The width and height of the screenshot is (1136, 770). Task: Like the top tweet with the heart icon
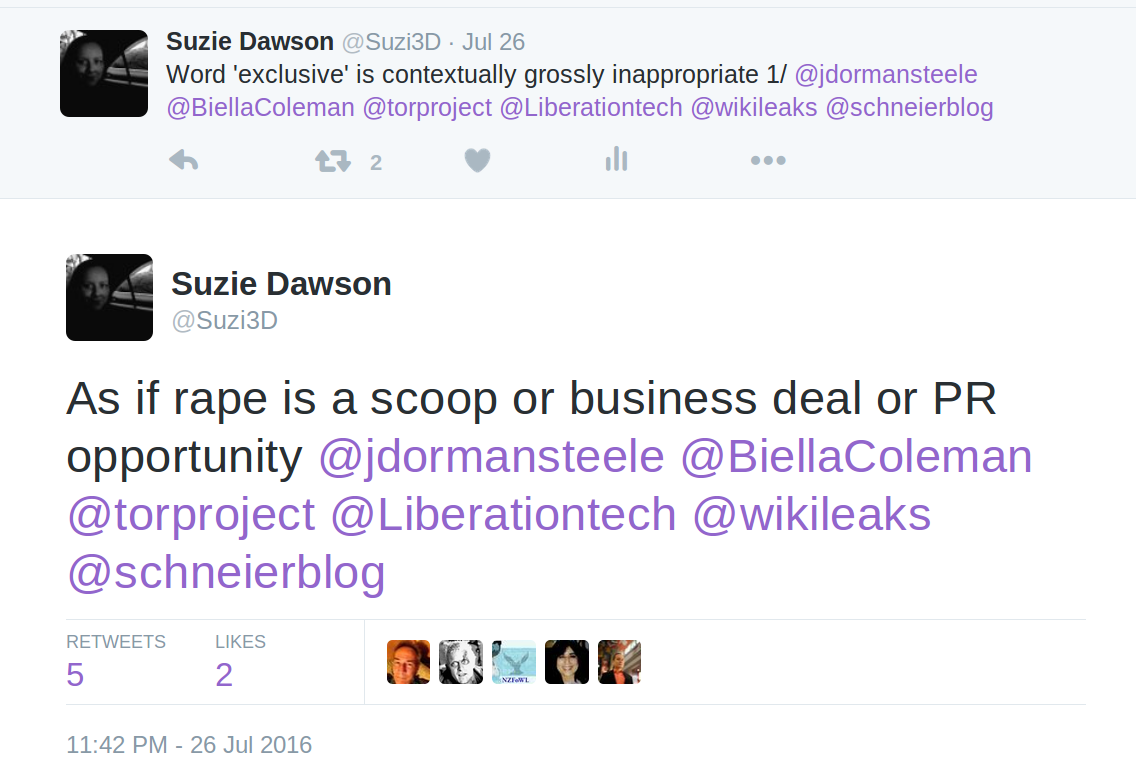coord(477,160)
